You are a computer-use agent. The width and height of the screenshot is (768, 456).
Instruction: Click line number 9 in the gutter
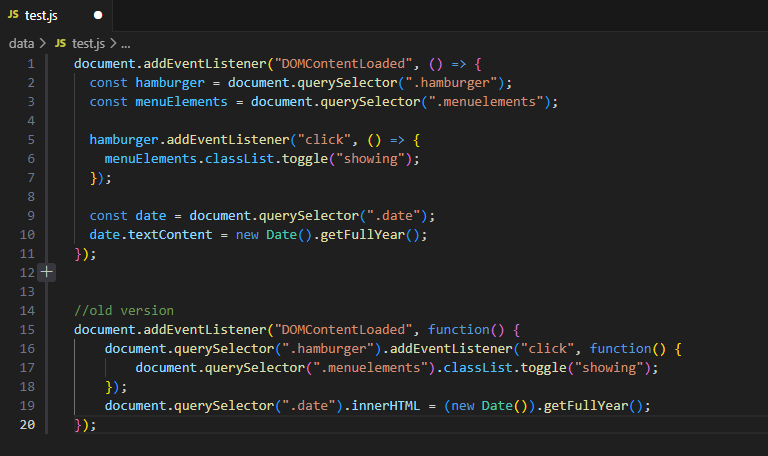pyautogui.click(x=31, y=216)
